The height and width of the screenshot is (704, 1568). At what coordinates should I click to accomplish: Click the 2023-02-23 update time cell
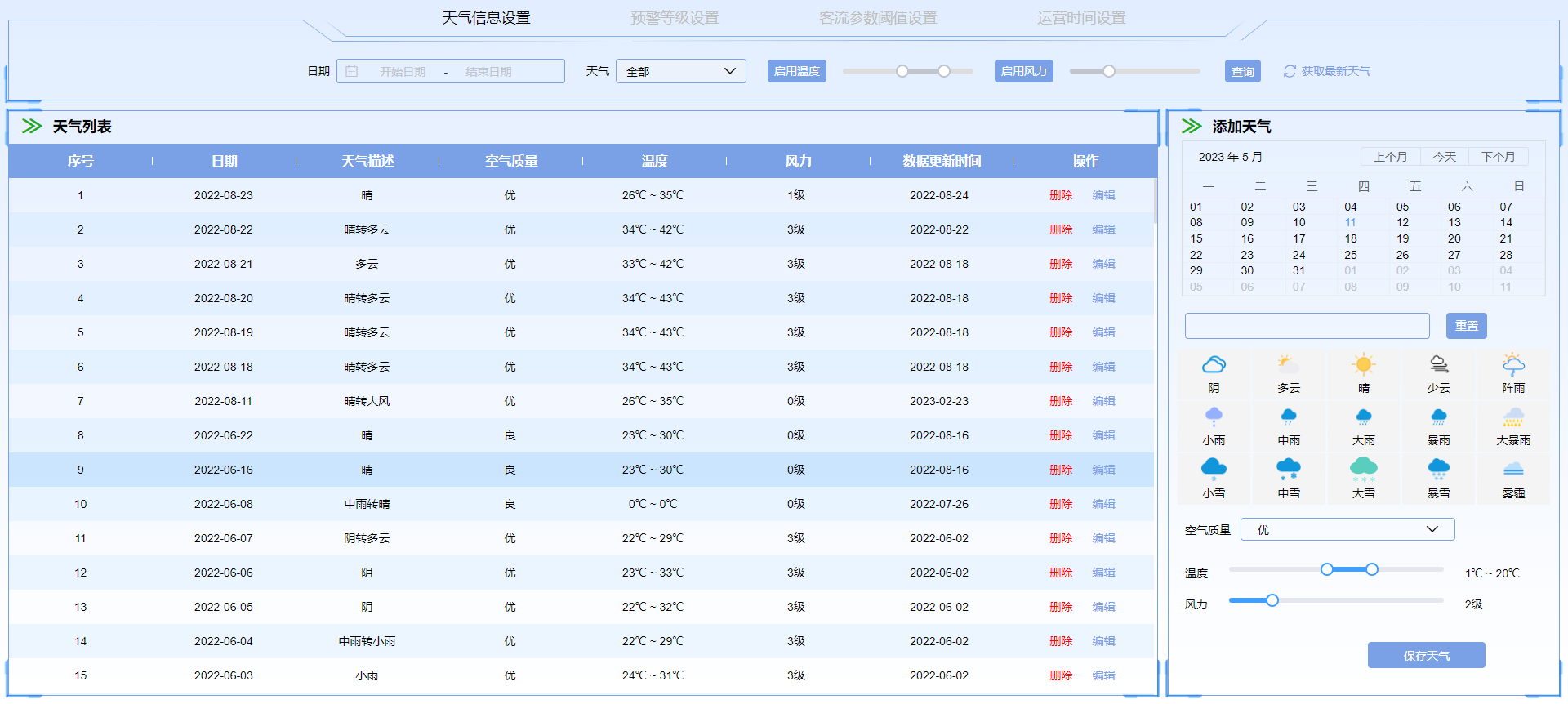point(939,401)
